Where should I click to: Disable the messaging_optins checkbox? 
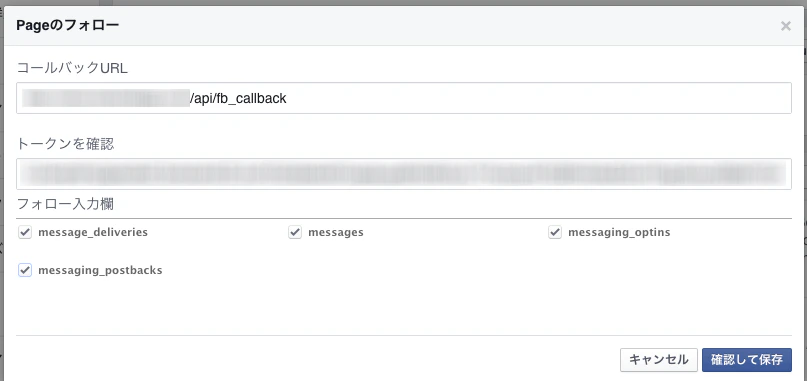pos(555,232)
